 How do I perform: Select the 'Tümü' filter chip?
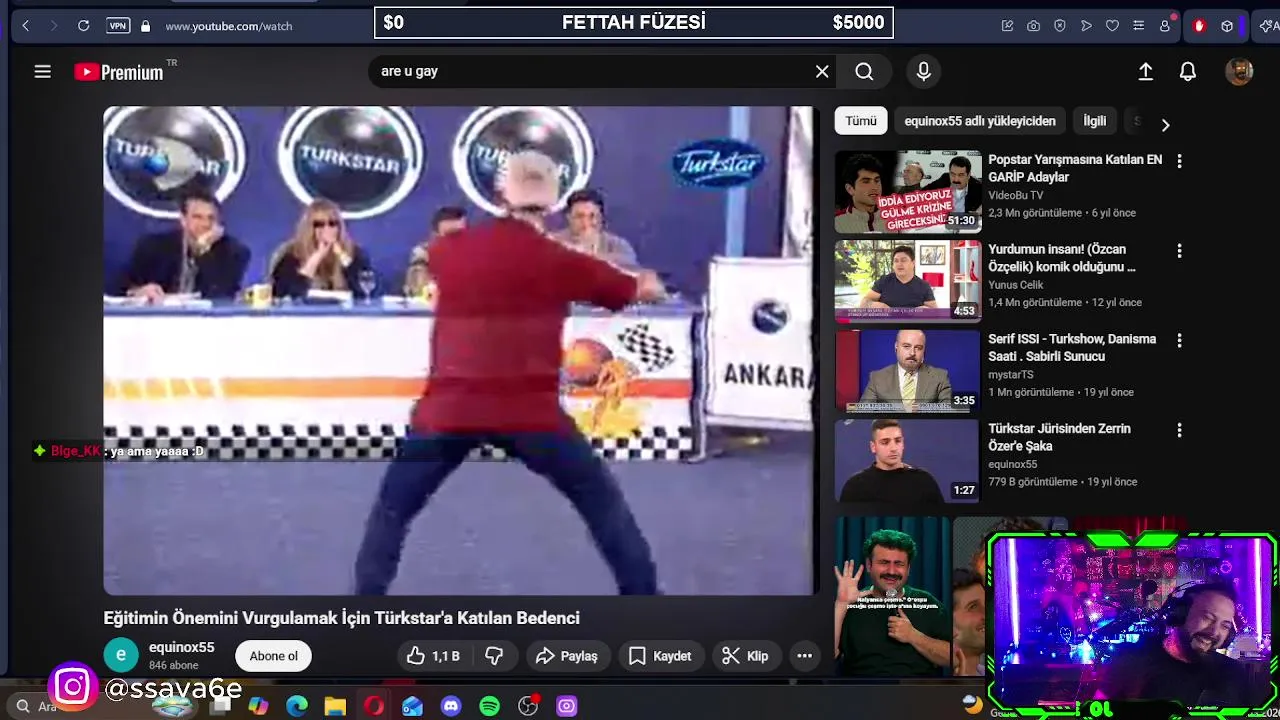click(x=861, y=121)
